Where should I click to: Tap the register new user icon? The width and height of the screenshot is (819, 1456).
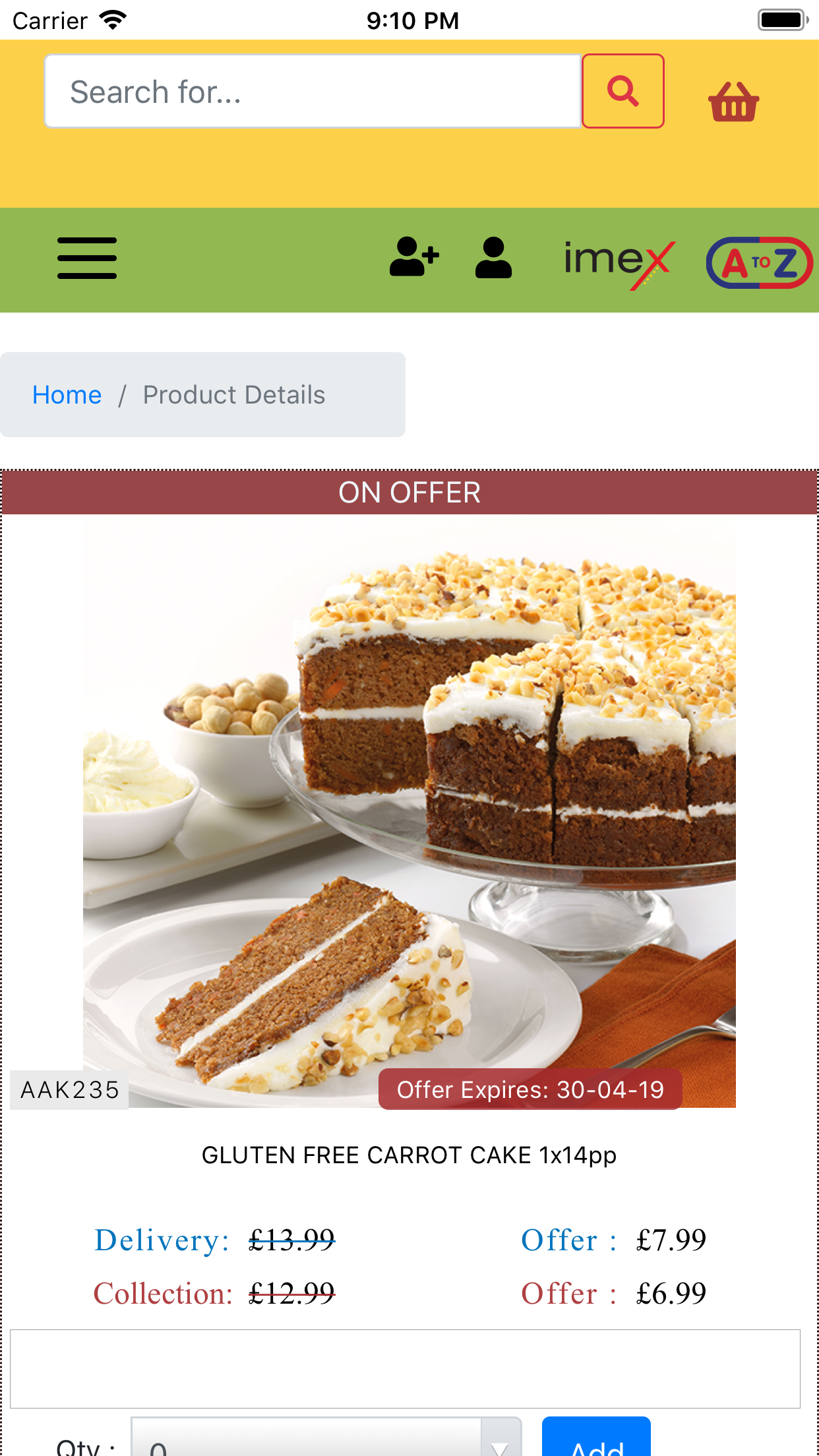(414, 257)
